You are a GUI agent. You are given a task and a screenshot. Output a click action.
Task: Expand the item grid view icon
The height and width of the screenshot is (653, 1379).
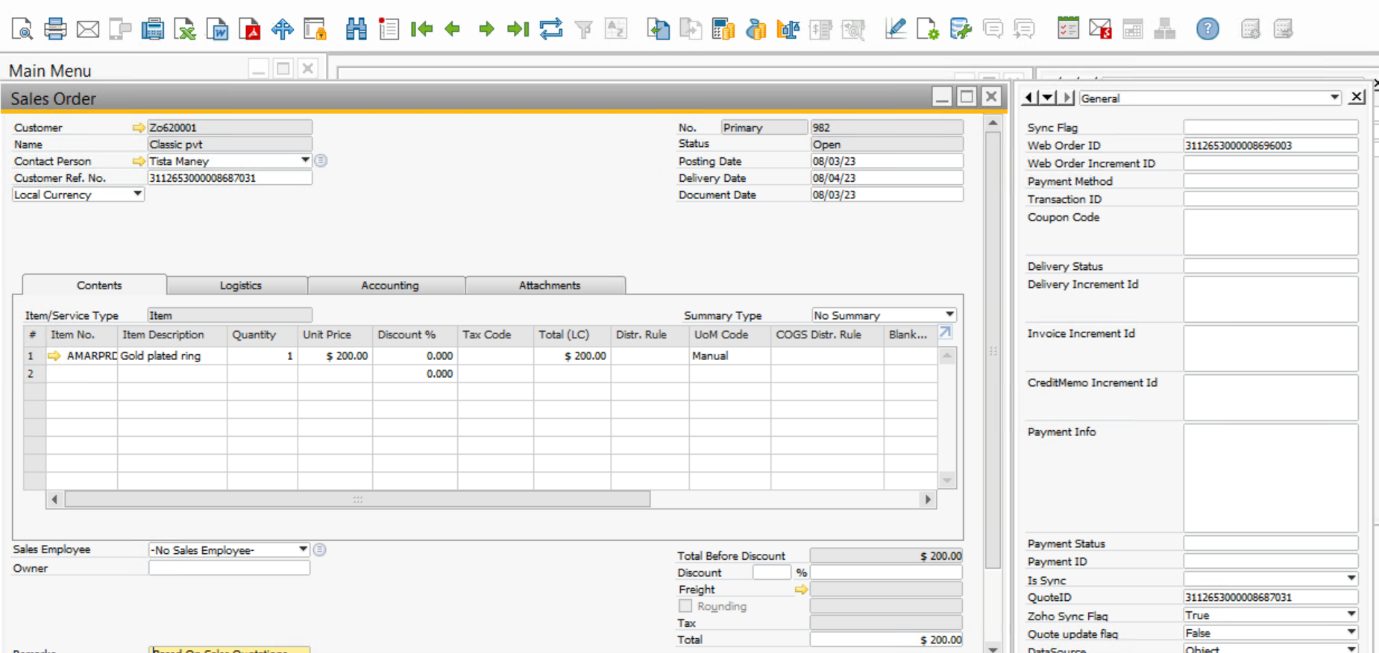(x=946, y=333)
